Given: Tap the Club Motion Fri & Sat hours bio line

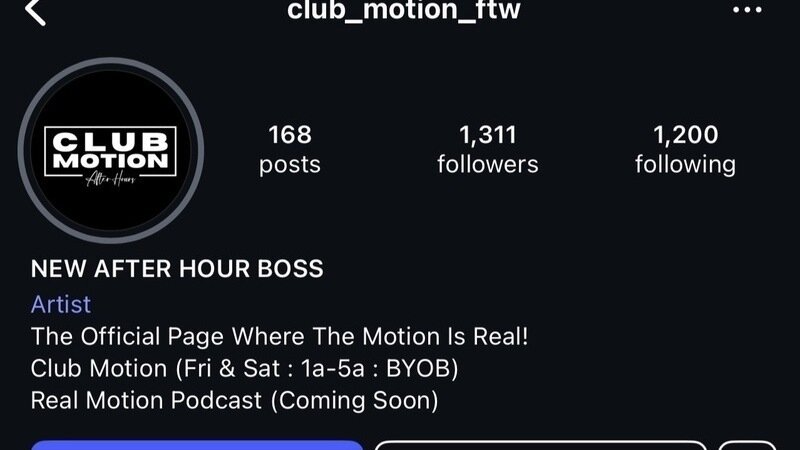Looking at the screenshot, I should click(x=244, y=368).
